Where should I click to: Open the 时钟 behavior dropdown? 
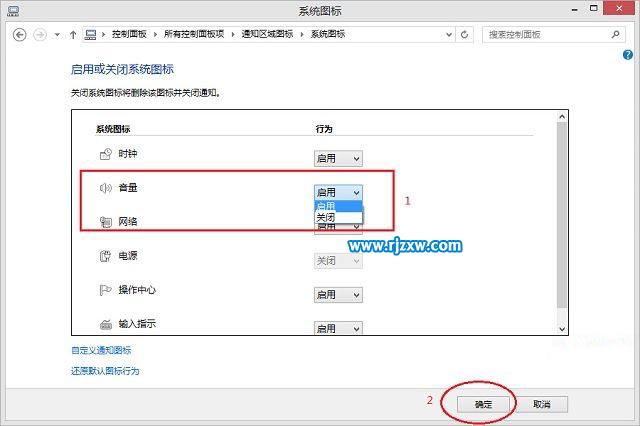pyautogui.click(x=338, y=158)
